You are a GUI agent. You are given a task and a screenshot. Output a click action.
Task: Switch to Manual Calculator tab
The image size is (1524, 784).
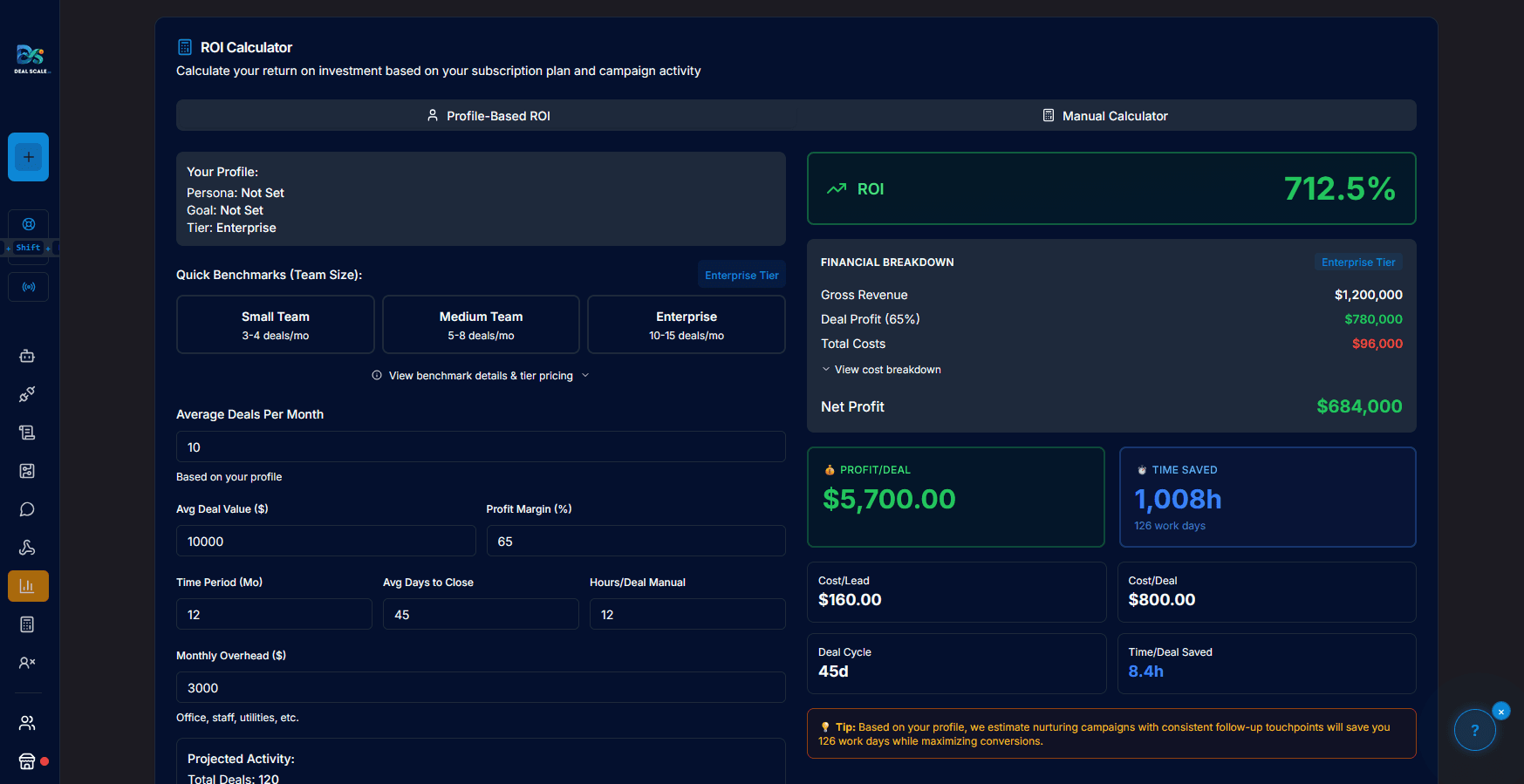[1105, 116]
